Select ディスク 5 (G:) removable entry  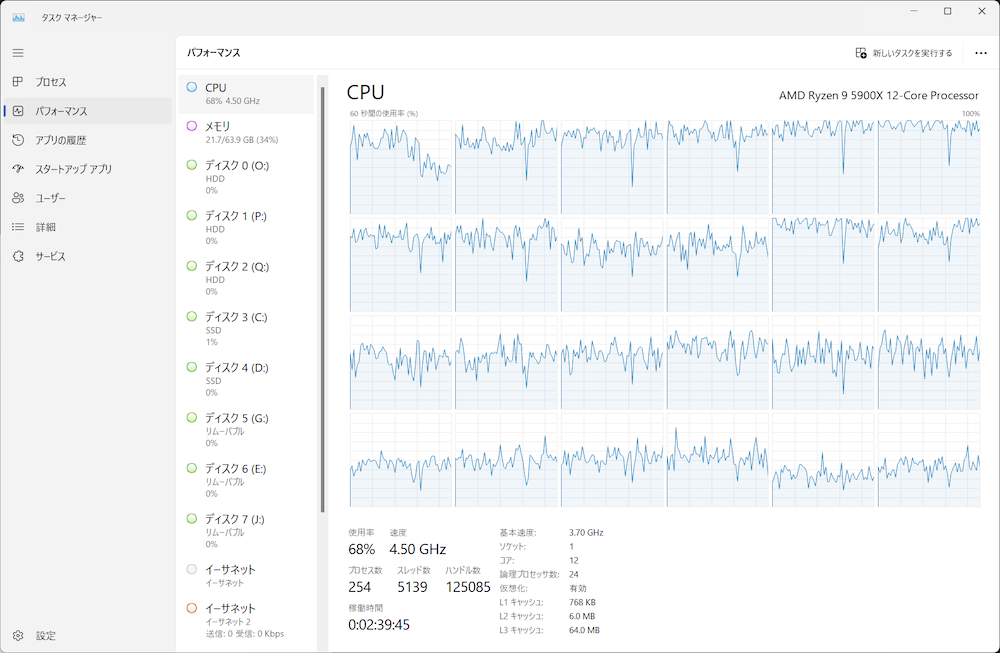(x=246, y=430)
